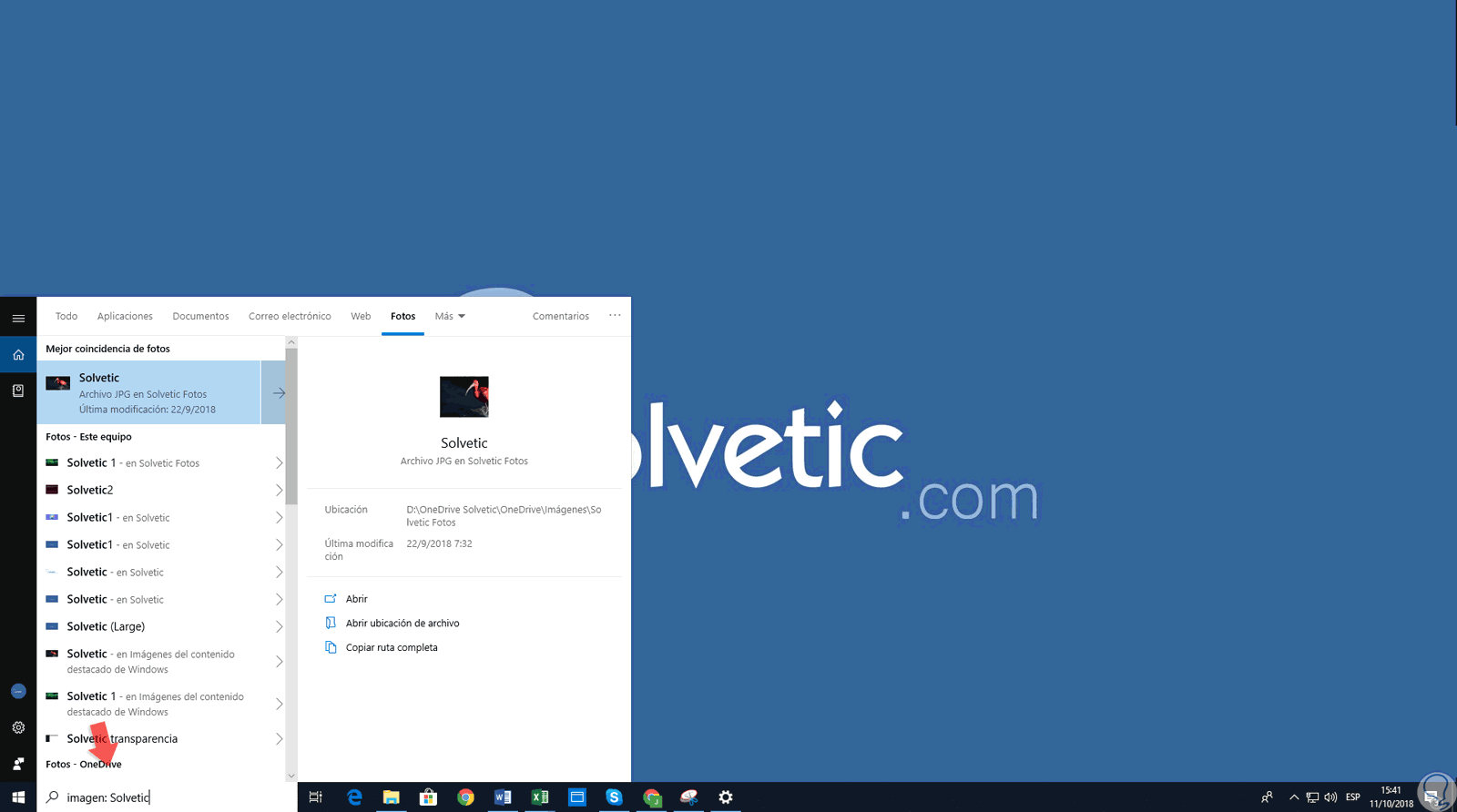Click the large Solvetic preview thumbnail

coord(464,397)
